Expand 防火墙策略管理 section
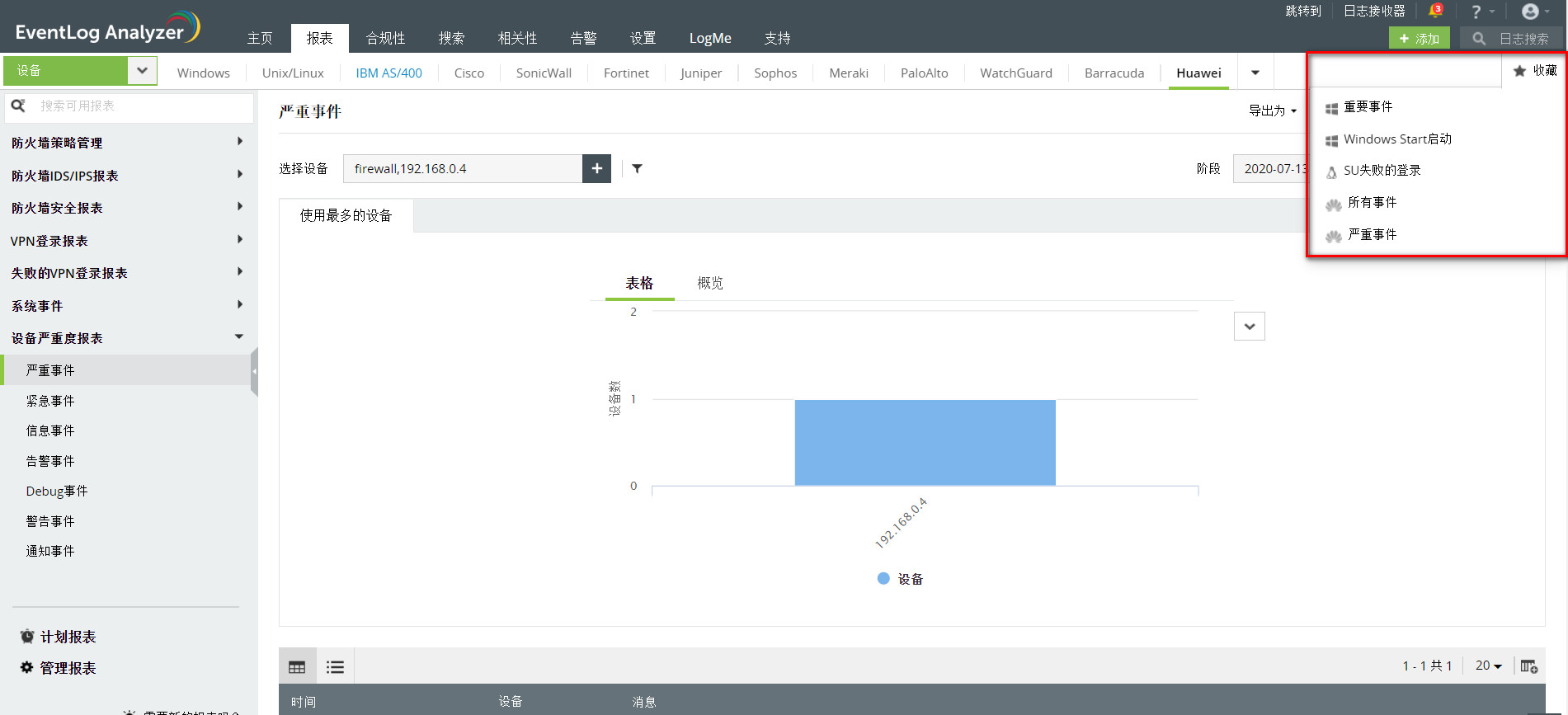This screenshot has width=1568, height=715. click(240, 141)
